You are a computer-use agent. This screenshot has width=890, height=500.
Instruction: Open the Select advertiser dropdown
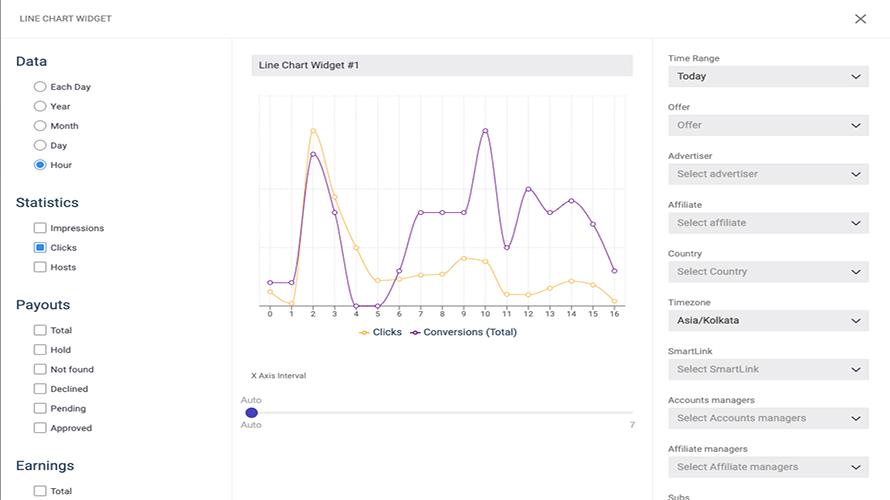click(767, 174)
